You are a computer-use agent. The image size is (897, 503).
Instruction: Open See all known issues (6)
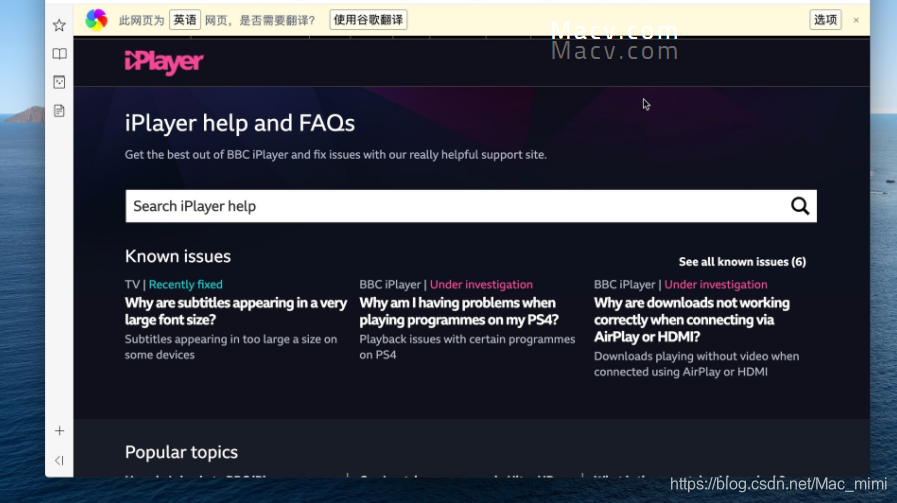tap(742, 262)
